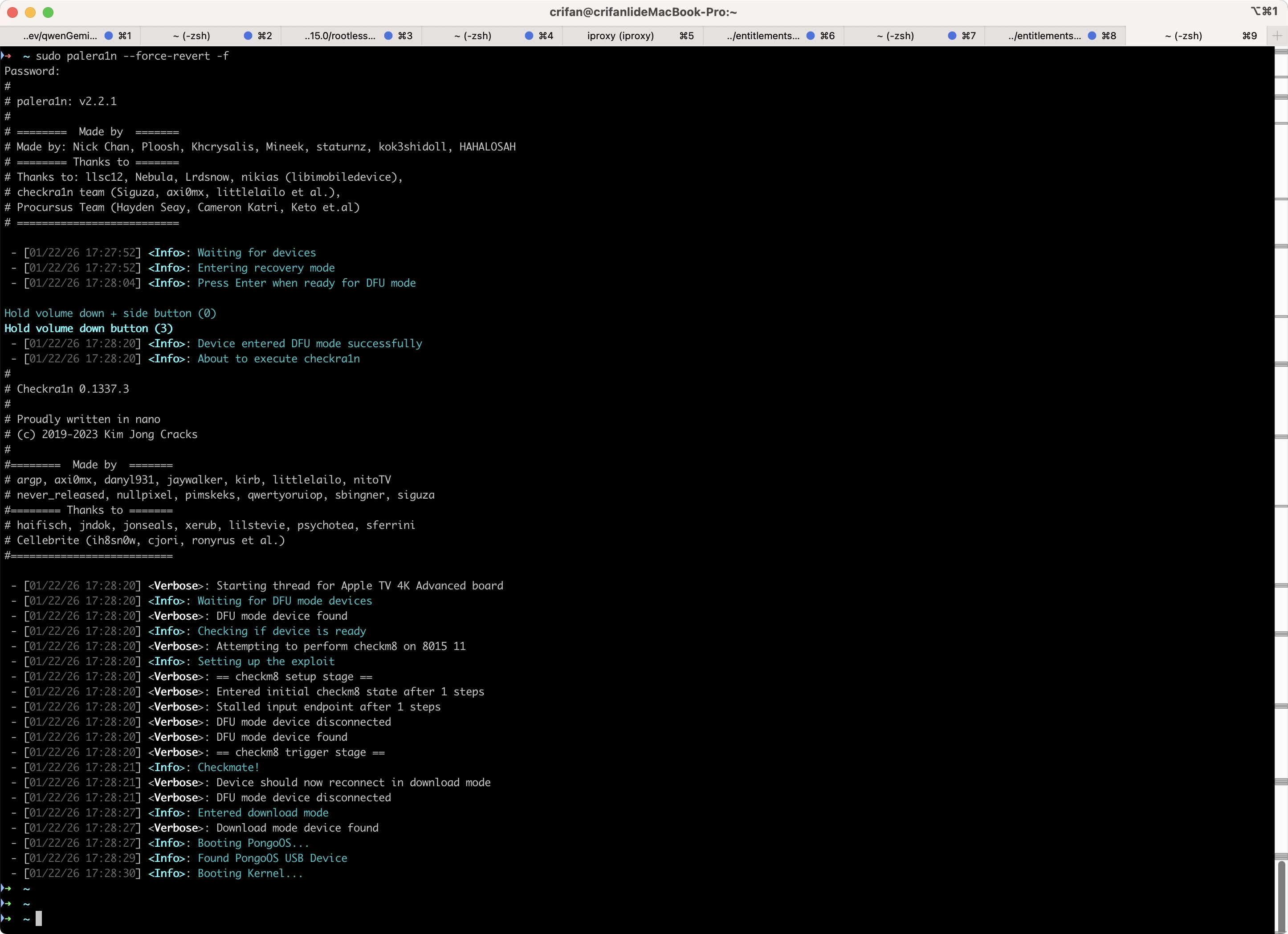1288x934 pixels.
Task: Click 'Attempting to perform checkm8 on 8015' line
Action: (341, 646)
